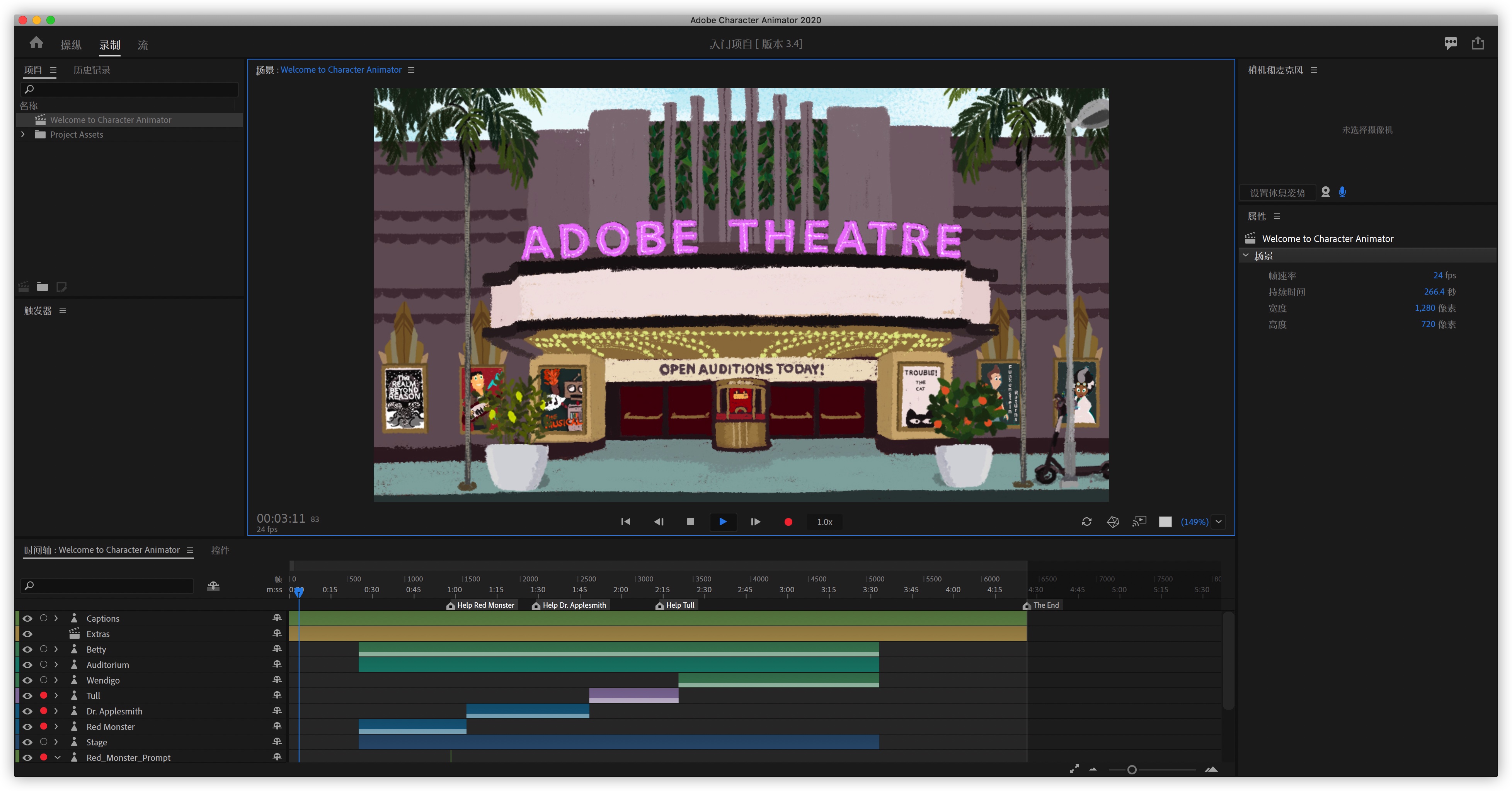1512x791 pixels.
Task: Click the edit note icon in Project panel
Action: [x=61, y=286]
